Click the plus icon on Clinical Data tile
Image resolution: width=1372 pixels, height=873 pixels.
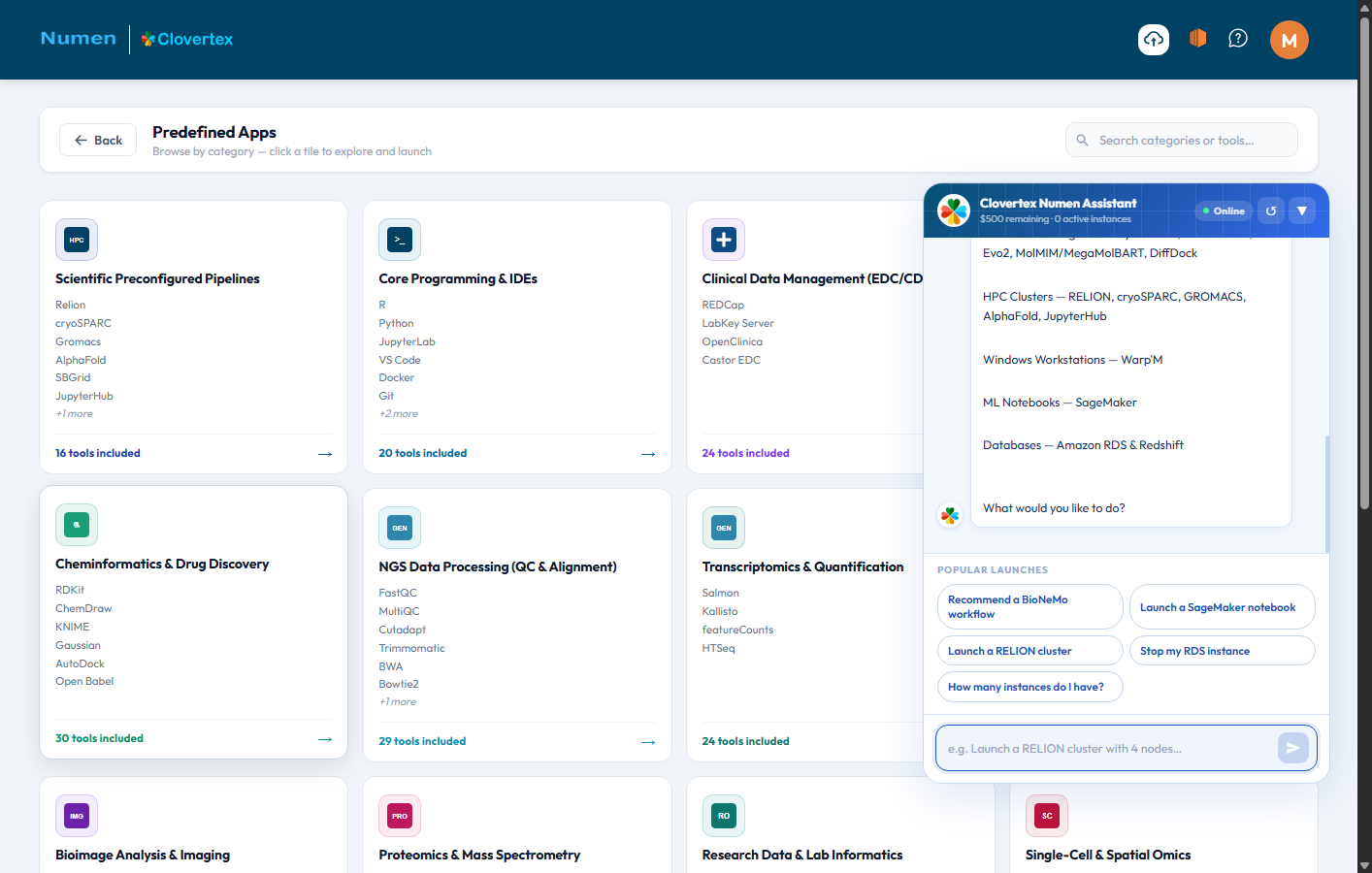point(724,240)
